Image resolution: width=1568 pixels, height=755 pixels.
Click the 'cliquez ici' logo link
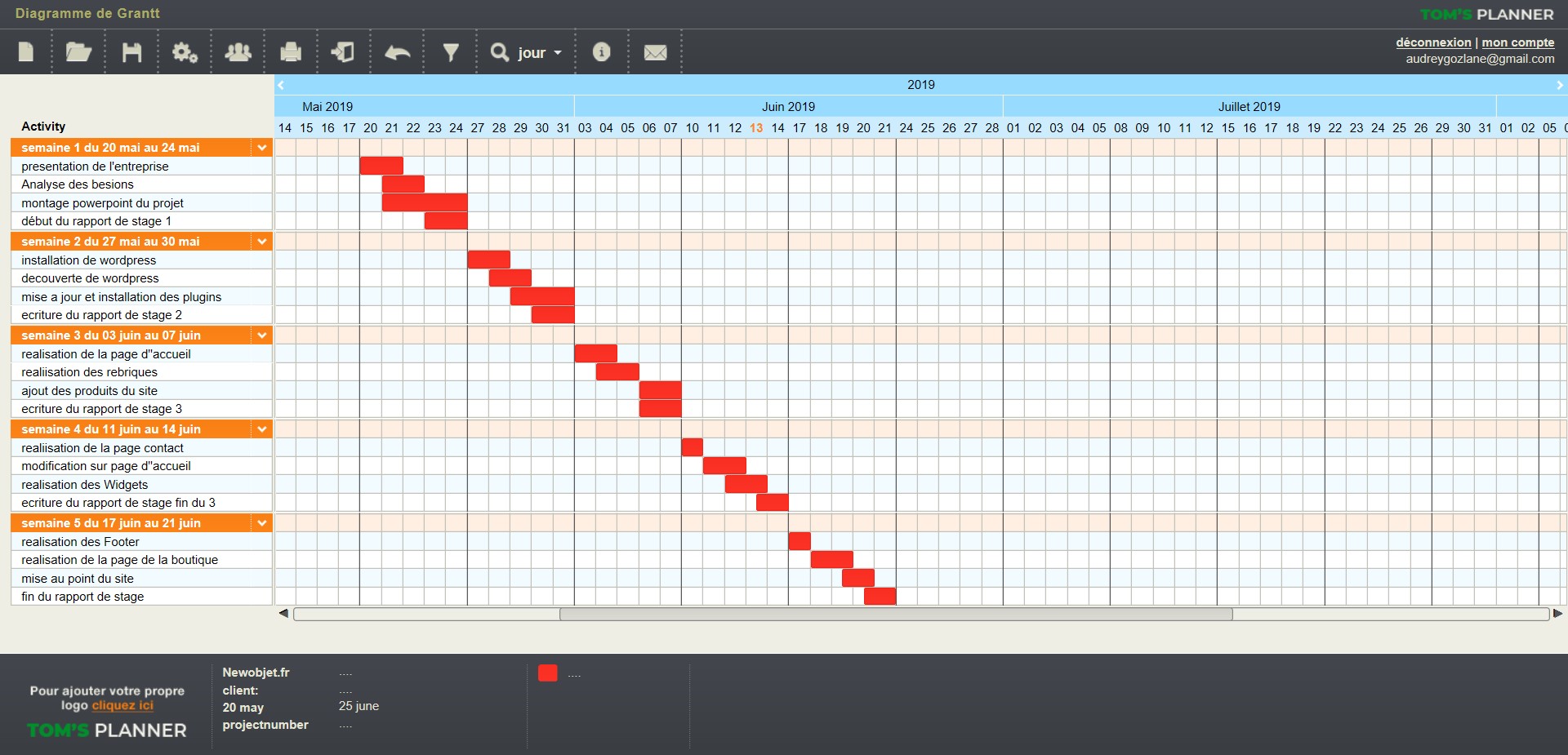122,705
